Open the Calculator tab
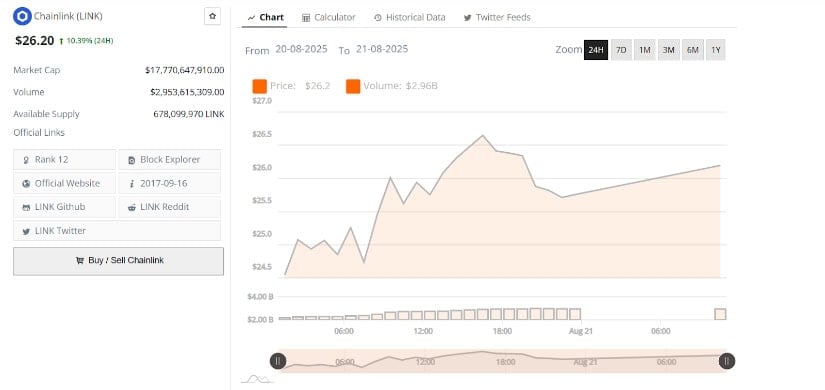 coord(329,17)
